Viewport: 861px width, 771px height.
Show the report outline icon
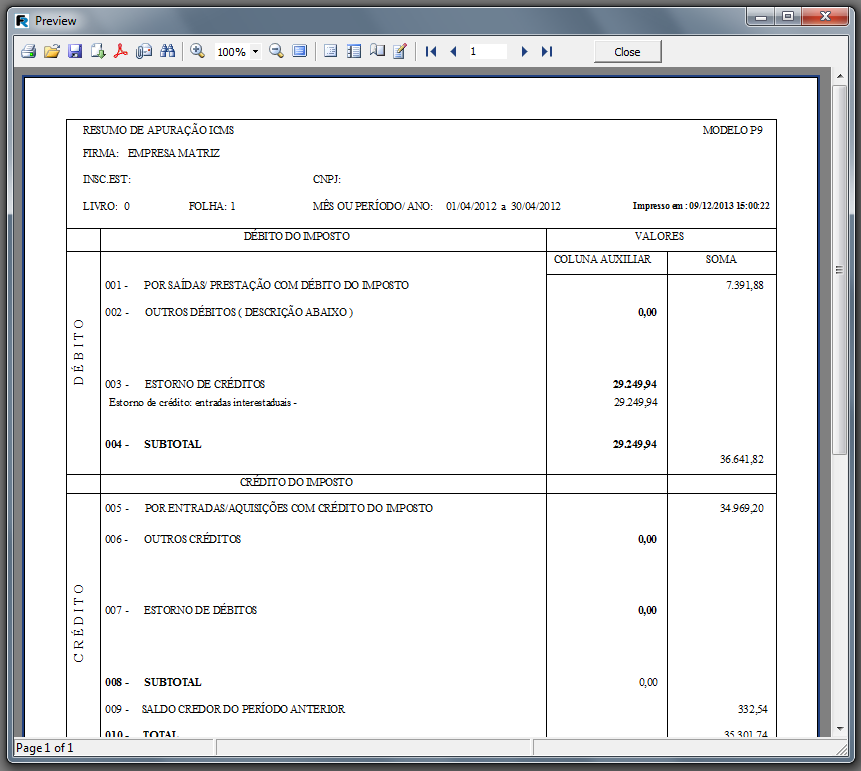click(x=331, y=52)
